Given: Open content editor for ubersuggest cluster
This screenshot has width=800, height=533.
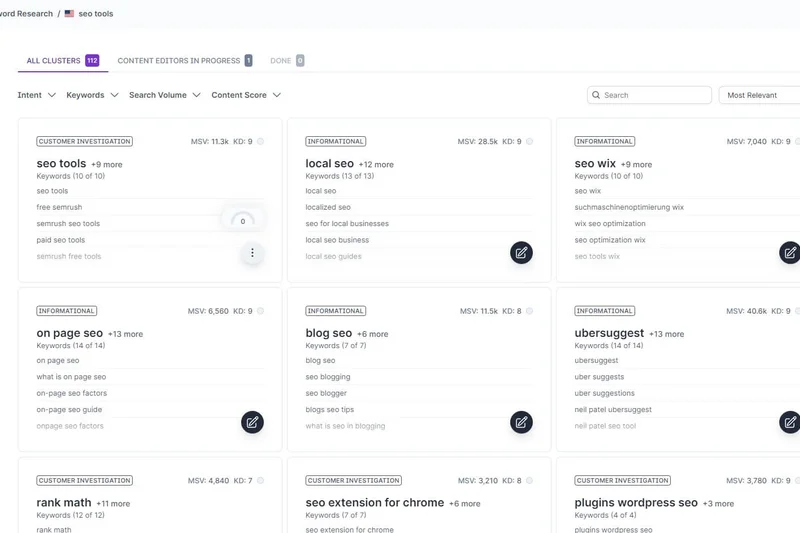Looking at the screenshot, I should pyautogui.click(x=789, y=422).
